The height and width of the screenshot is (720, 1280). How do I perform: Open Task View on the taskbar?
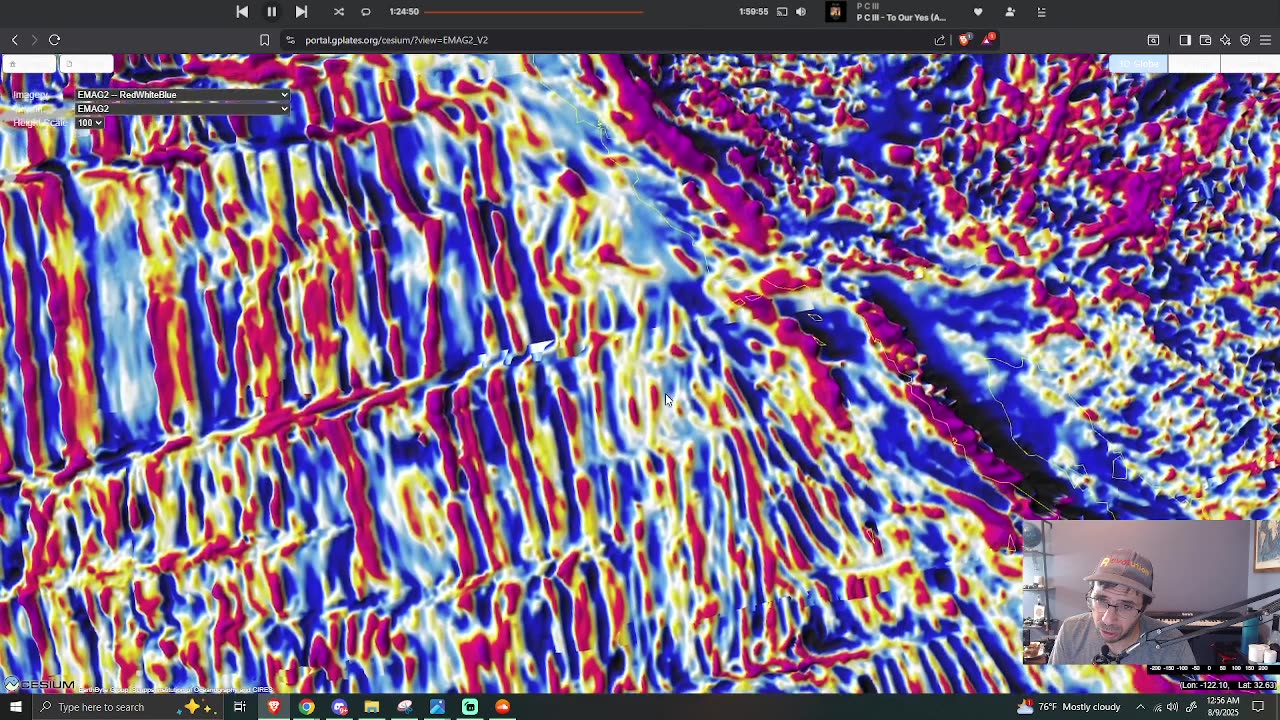[x=240, y=707]
